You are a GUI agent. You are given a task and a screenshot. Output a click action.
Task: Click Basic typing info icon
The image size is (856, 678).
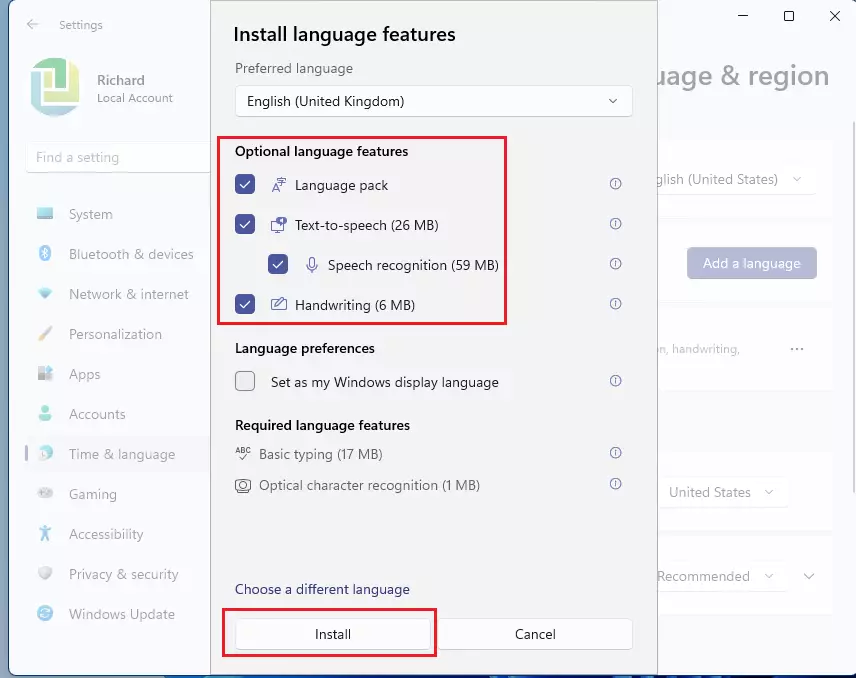coord(615,453)
